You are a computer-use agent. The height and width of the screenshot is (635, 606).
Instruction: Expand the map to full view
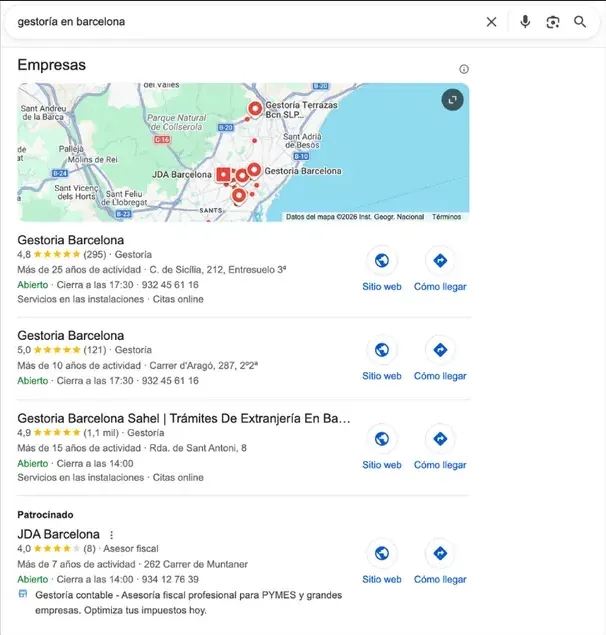click(x=452, y=100)
